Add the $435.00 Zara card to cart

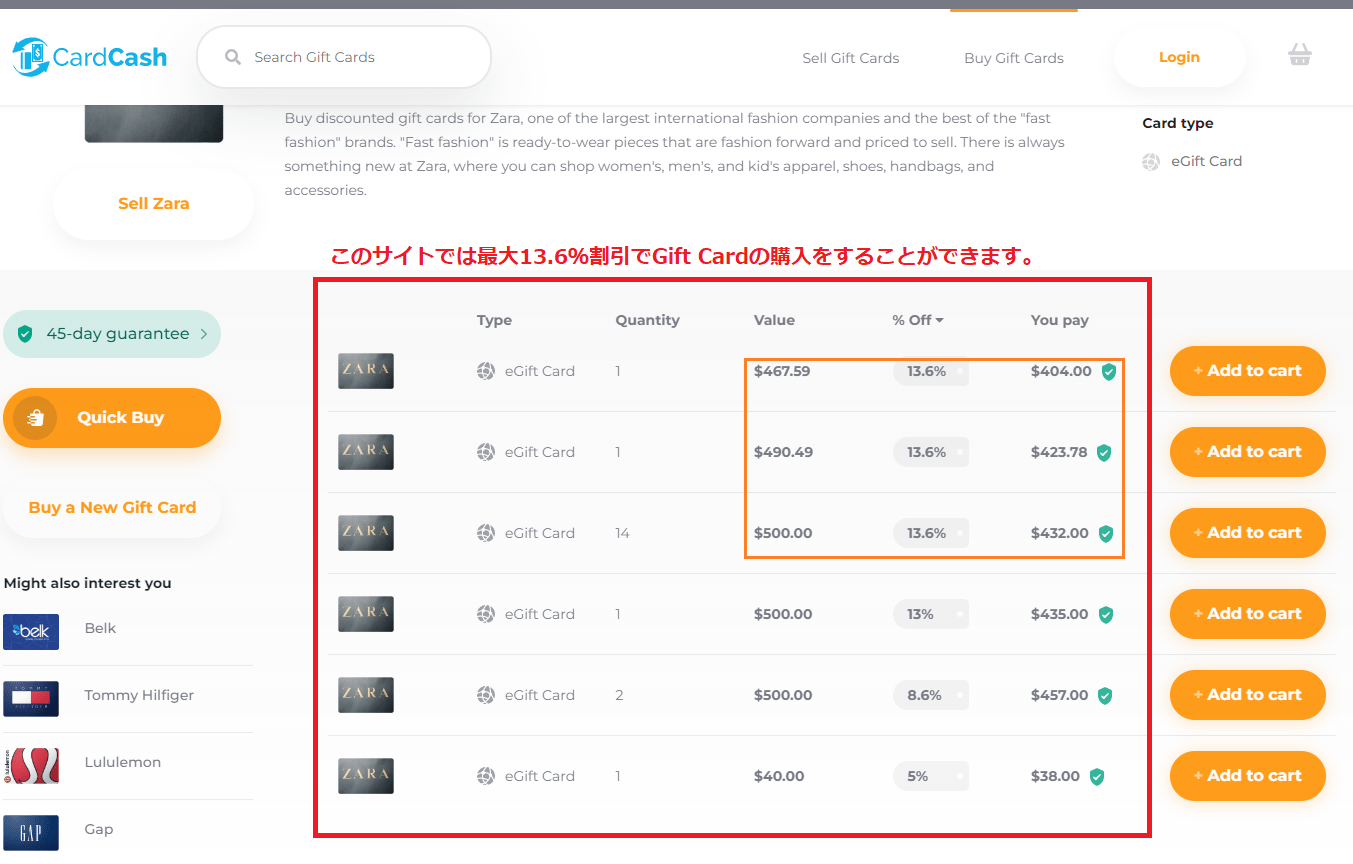coord(1248,614)
